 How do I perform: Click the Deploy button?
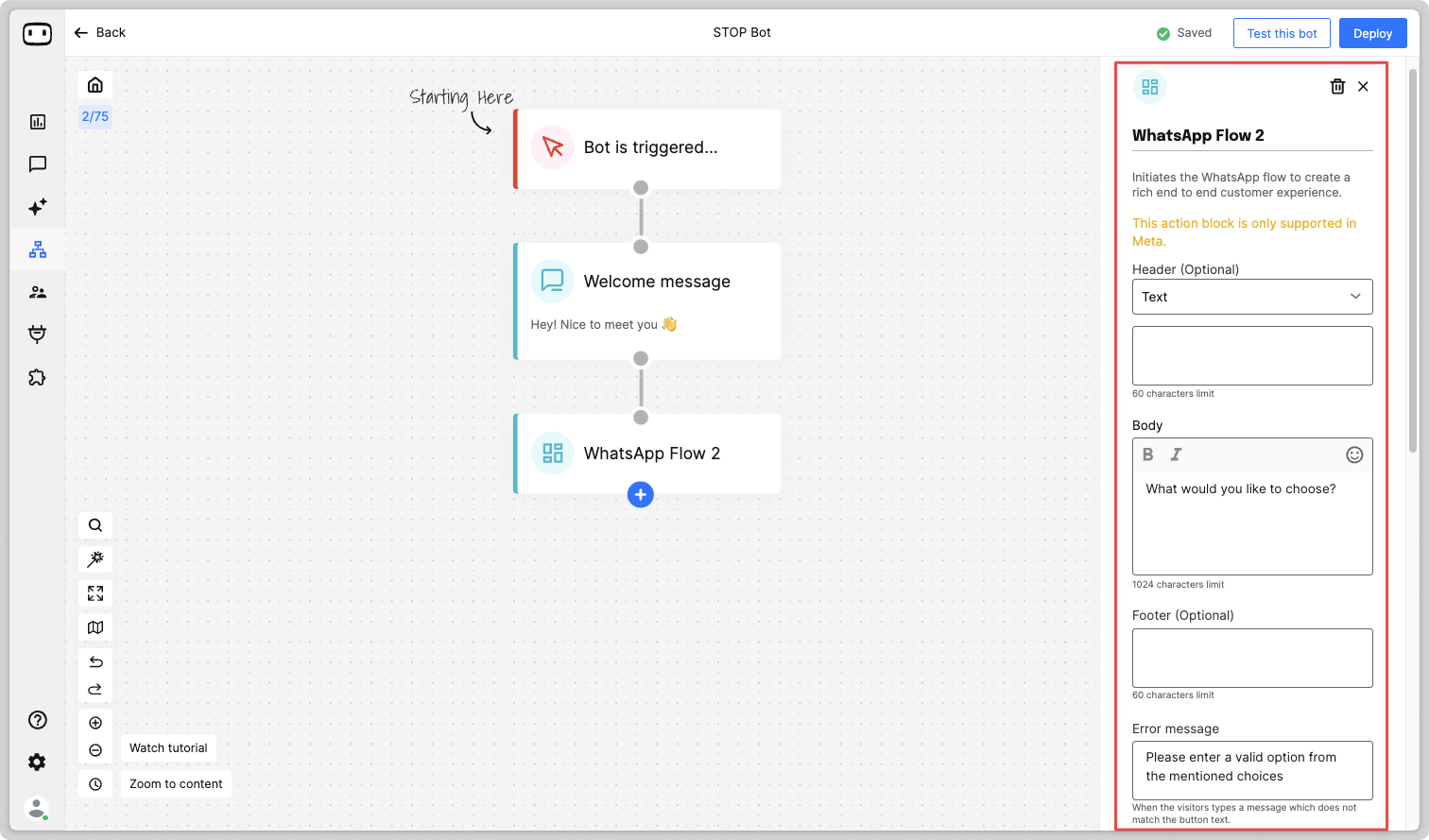coord(1372,33)
